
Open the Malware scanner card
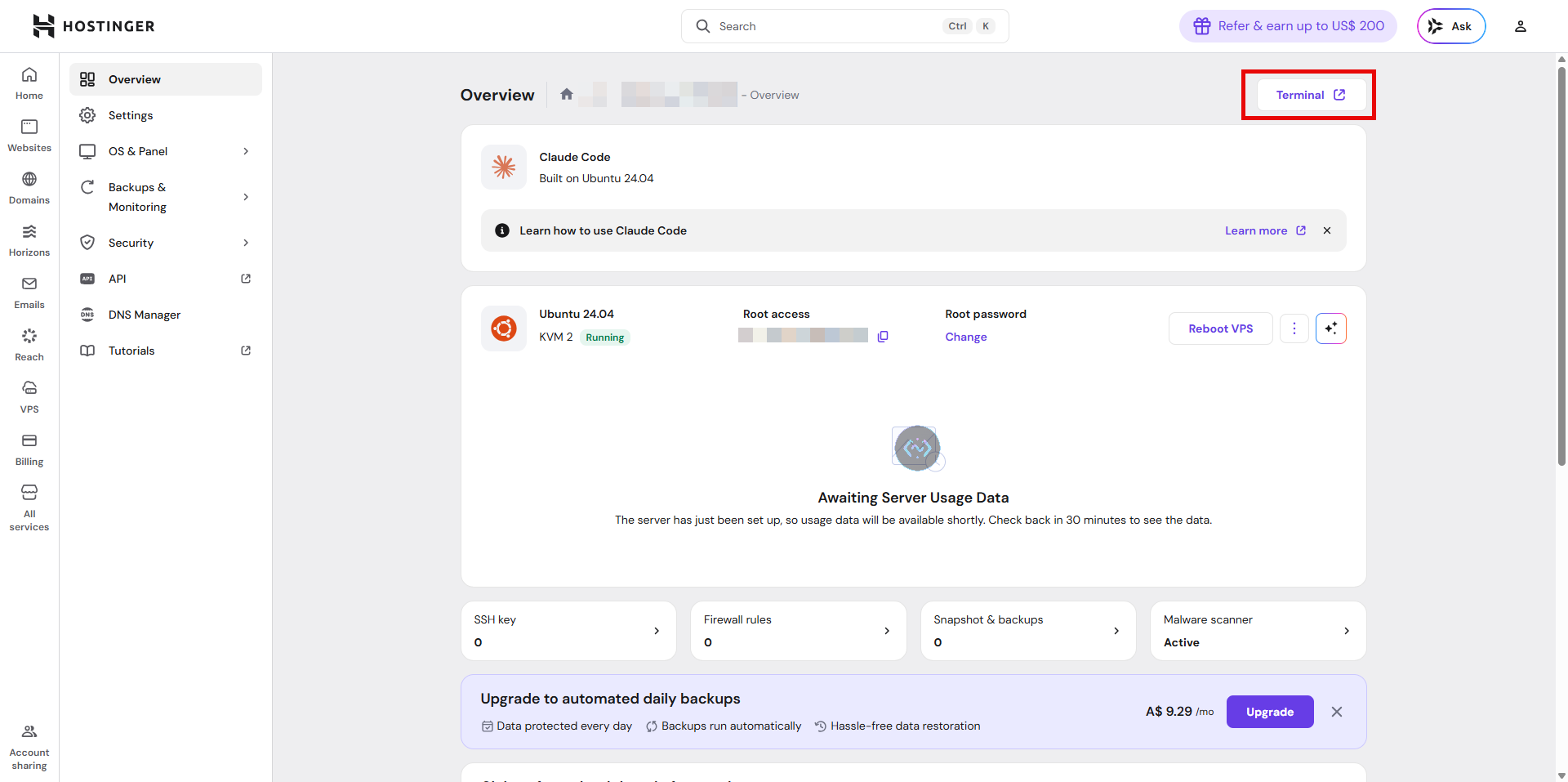click(1258, 631)
